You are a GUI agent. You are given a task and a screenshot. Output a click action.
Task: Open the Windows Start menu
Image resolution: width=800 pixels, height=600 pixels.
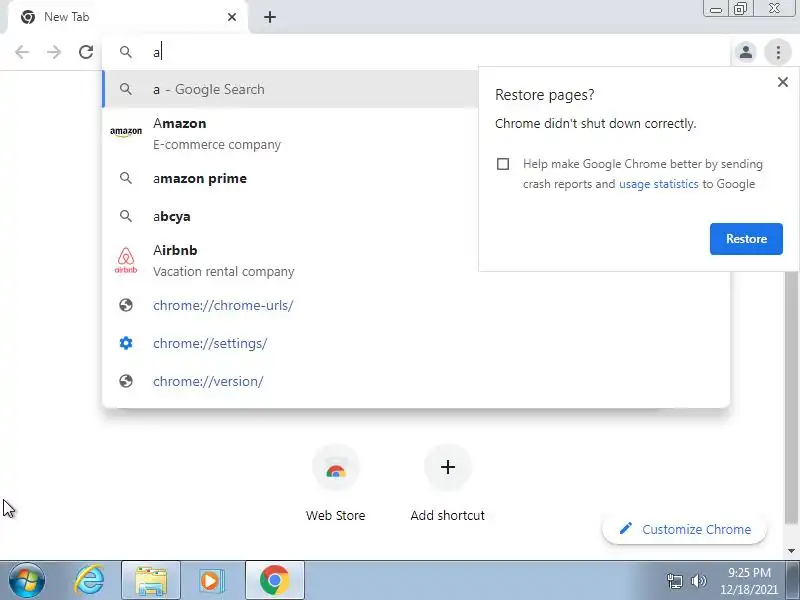(27, 581)
